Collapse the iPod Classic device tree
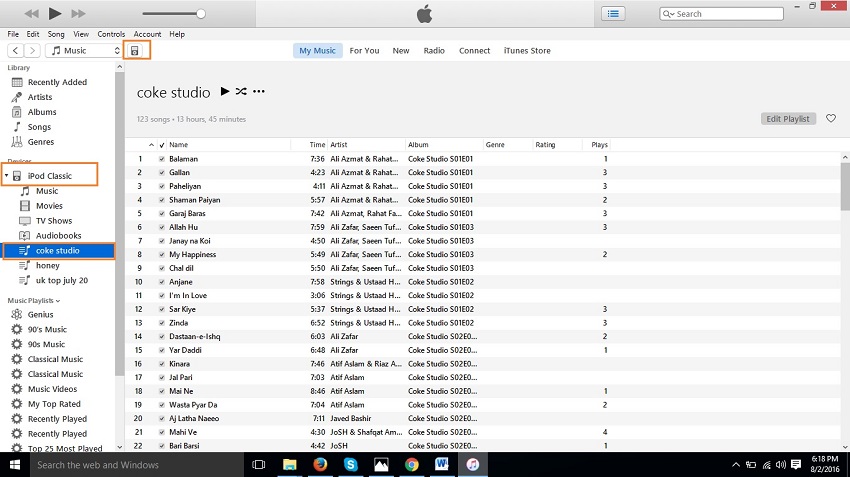The height and width of the screenshot is (477, 850). [x=6, y=176]
